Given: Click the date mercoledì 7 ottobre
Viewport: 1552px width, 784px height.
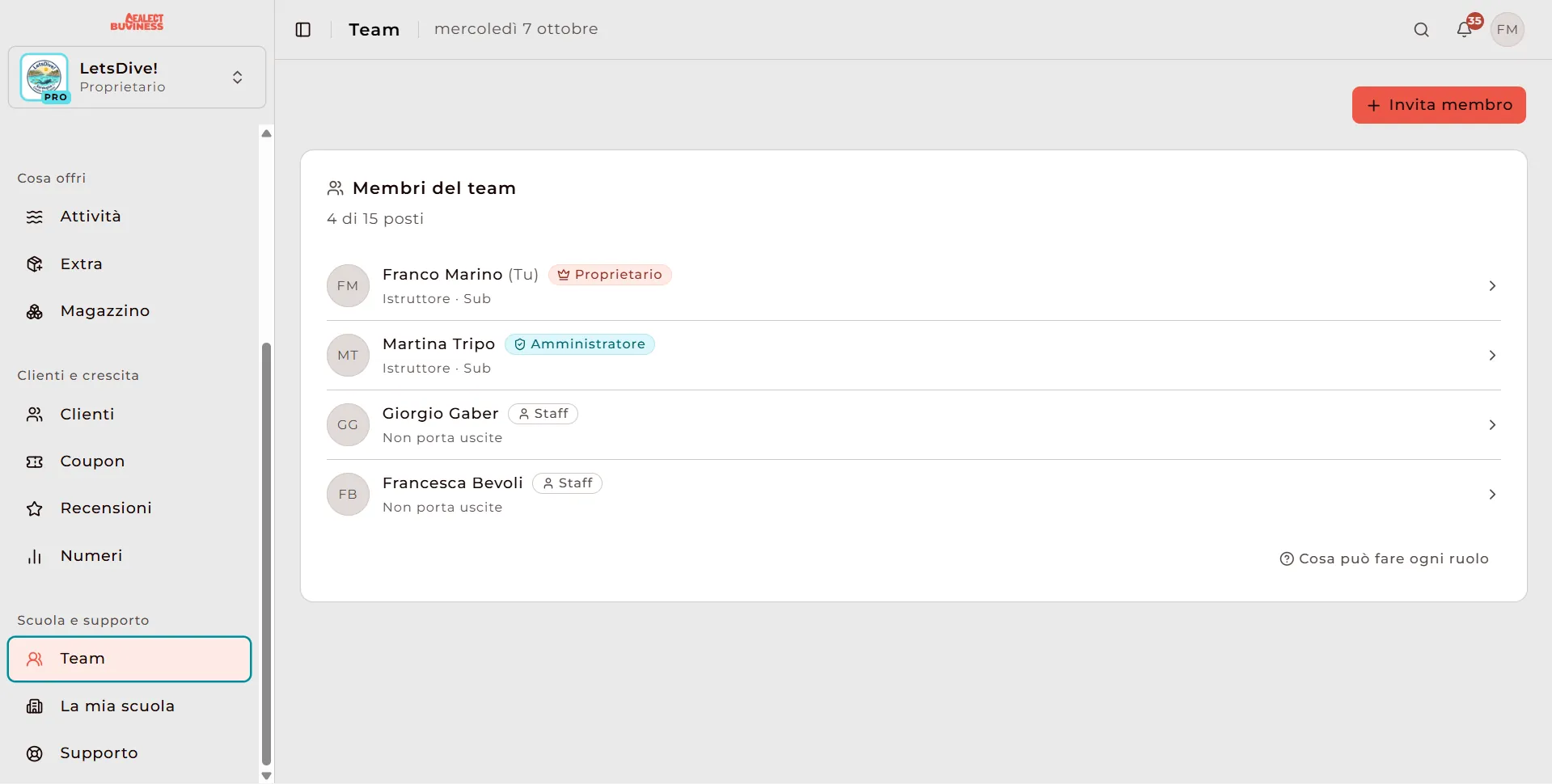Looking at the screenshot, I should [516, 29].
